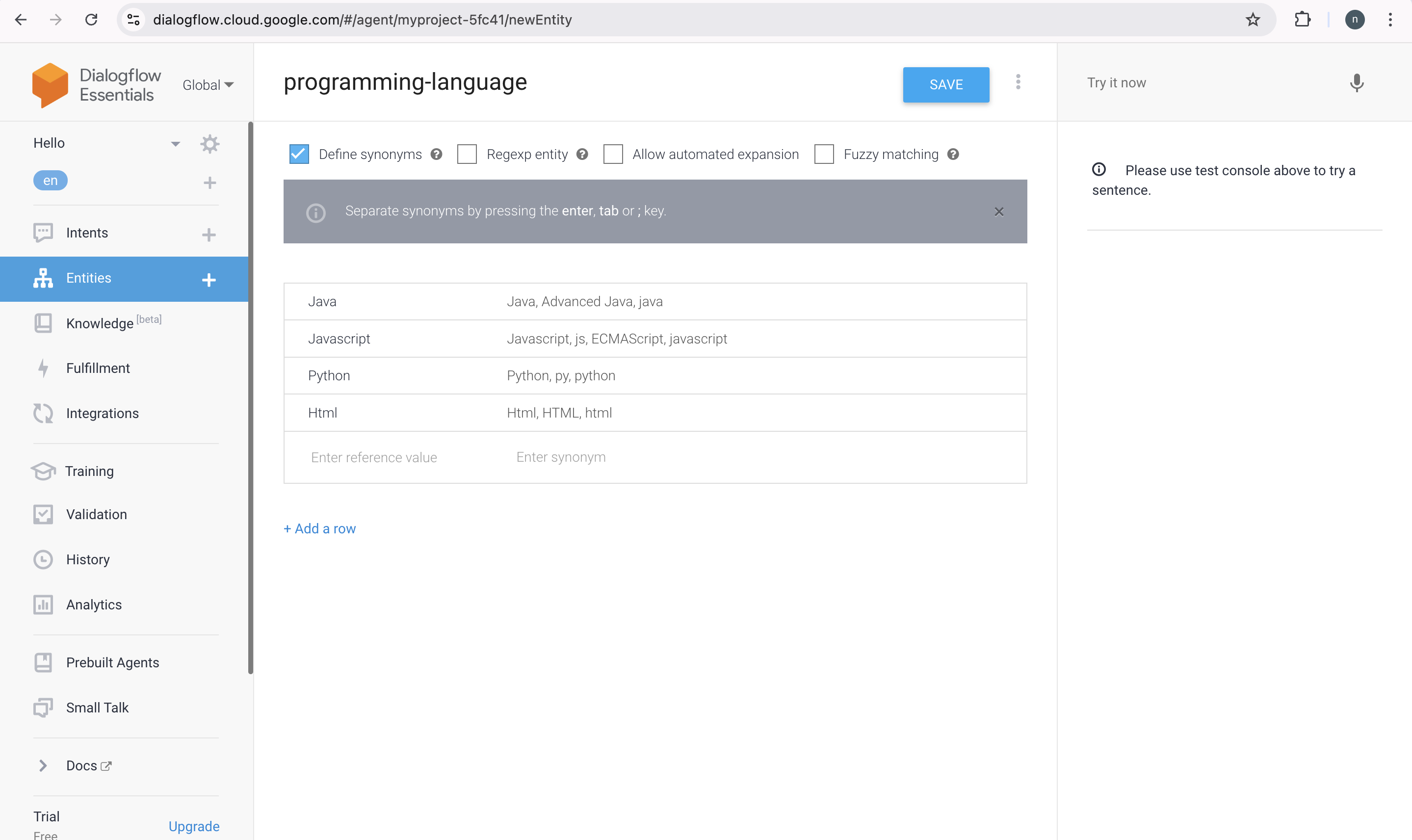This screenshot has height=840, width=1412.
Task: Click the Training icon in sidebar
Action: tap(42, 470)
